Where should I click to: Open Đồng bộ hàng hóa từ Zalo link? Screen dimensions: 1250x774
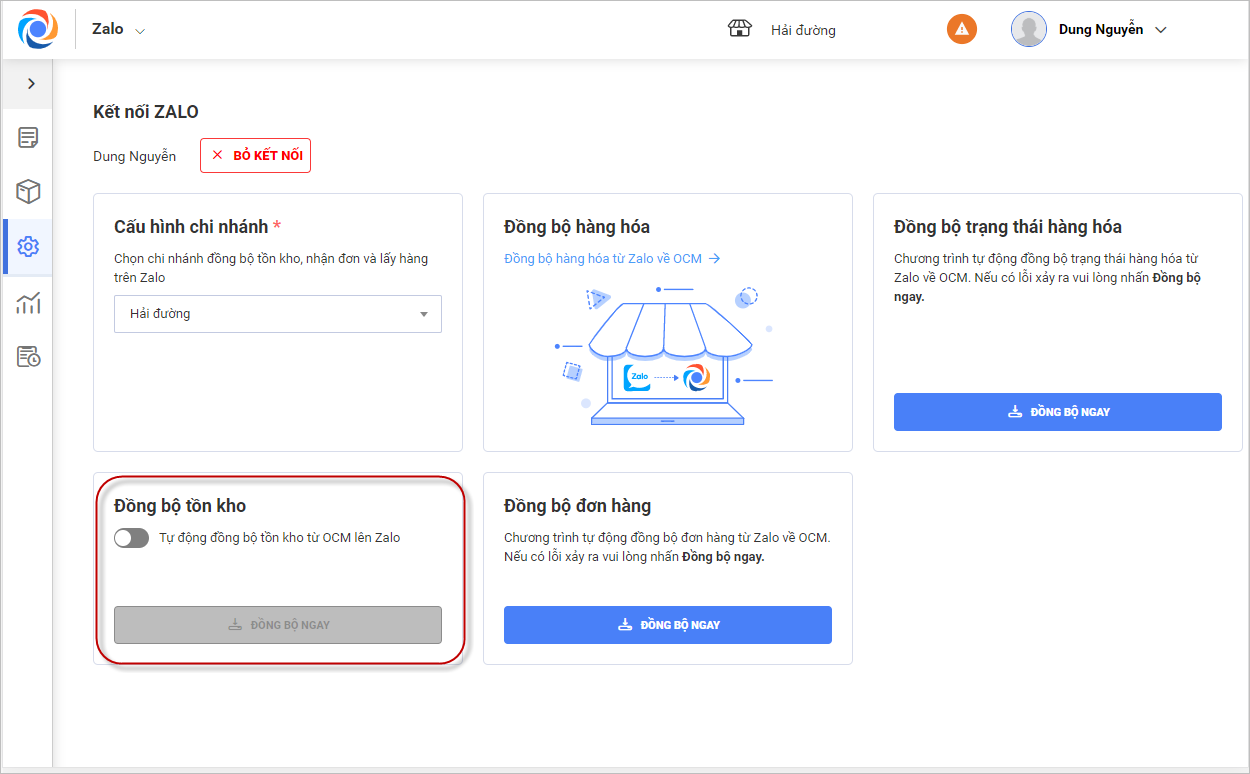[x=612, y=258]
